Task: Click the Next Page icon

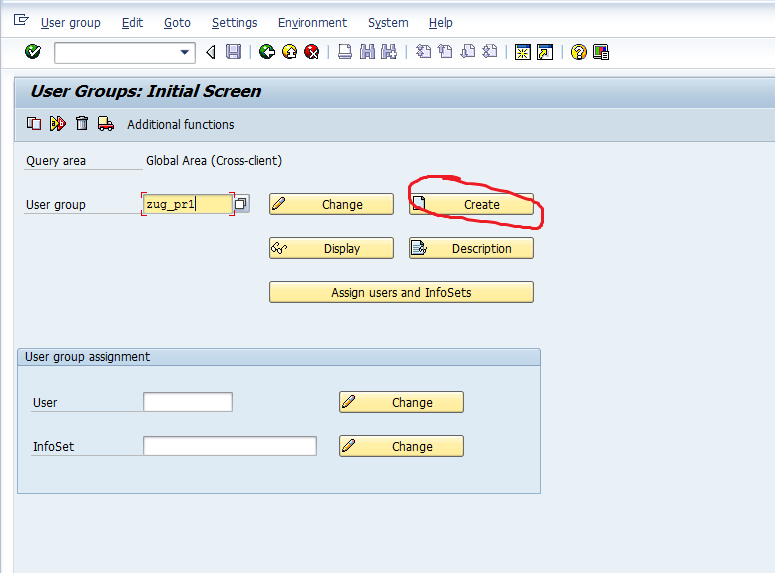Action: [x=468, y=52]
